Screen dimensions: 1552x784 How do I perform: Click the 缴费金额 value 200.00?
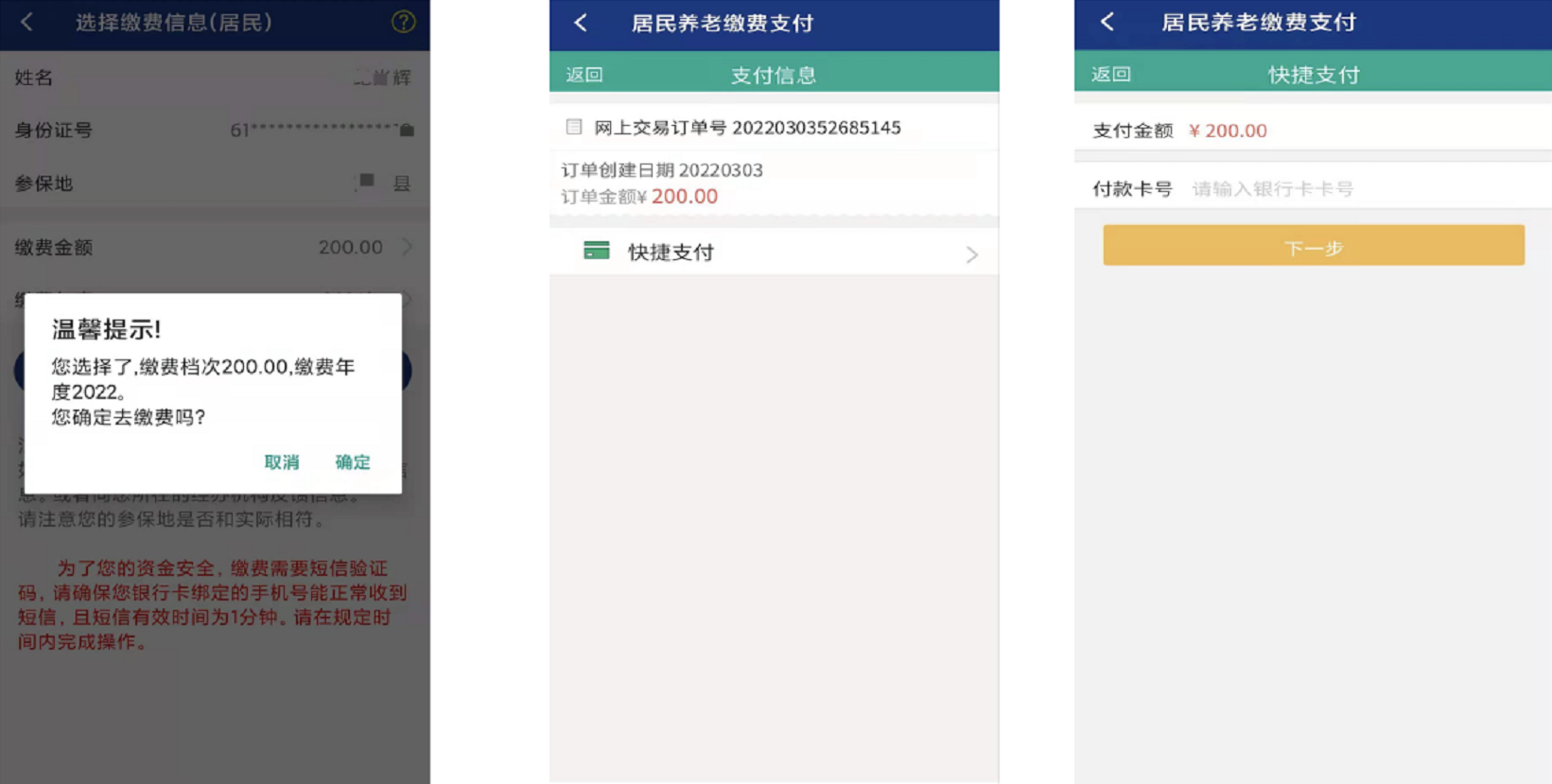(x=350, y=247)
